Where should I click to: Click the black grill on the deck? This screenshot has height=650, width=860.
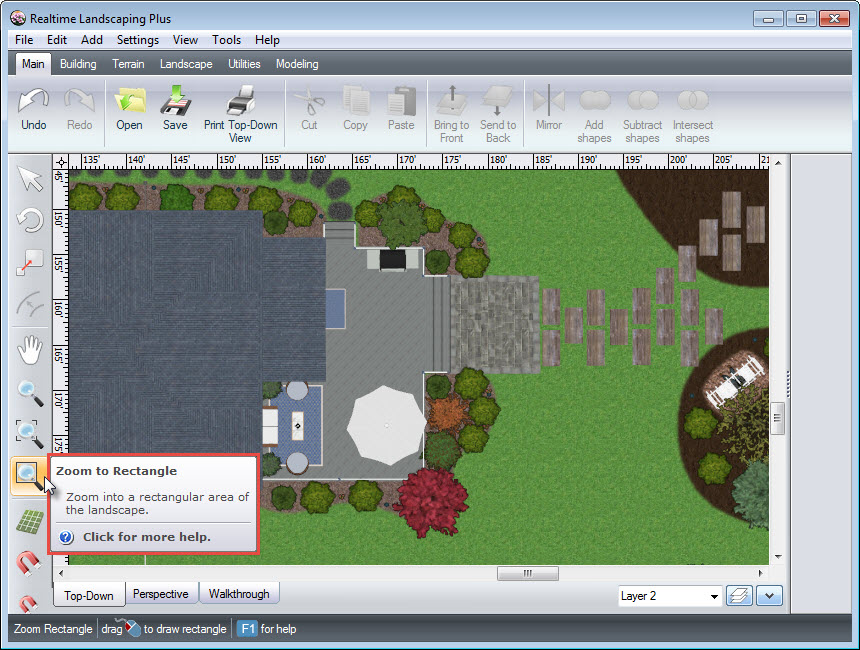[393, 260]
